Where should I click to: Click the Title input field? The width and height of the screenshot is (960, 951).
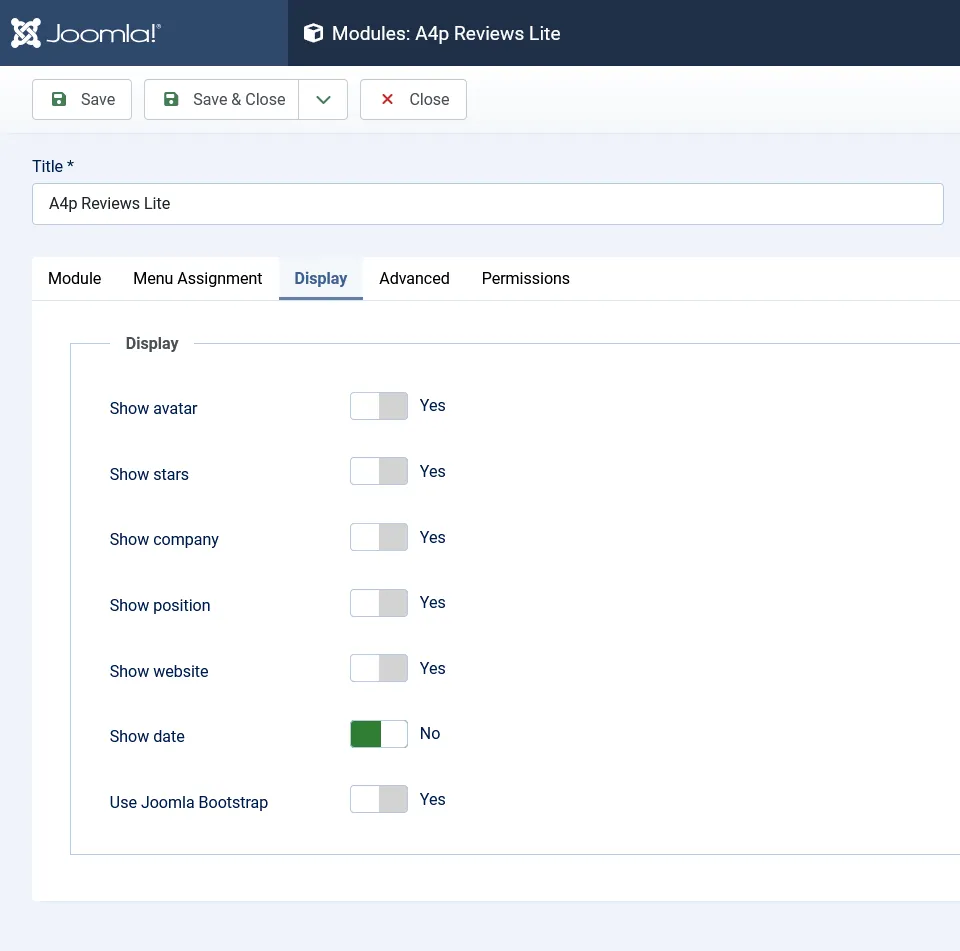(x=487, y=204)
